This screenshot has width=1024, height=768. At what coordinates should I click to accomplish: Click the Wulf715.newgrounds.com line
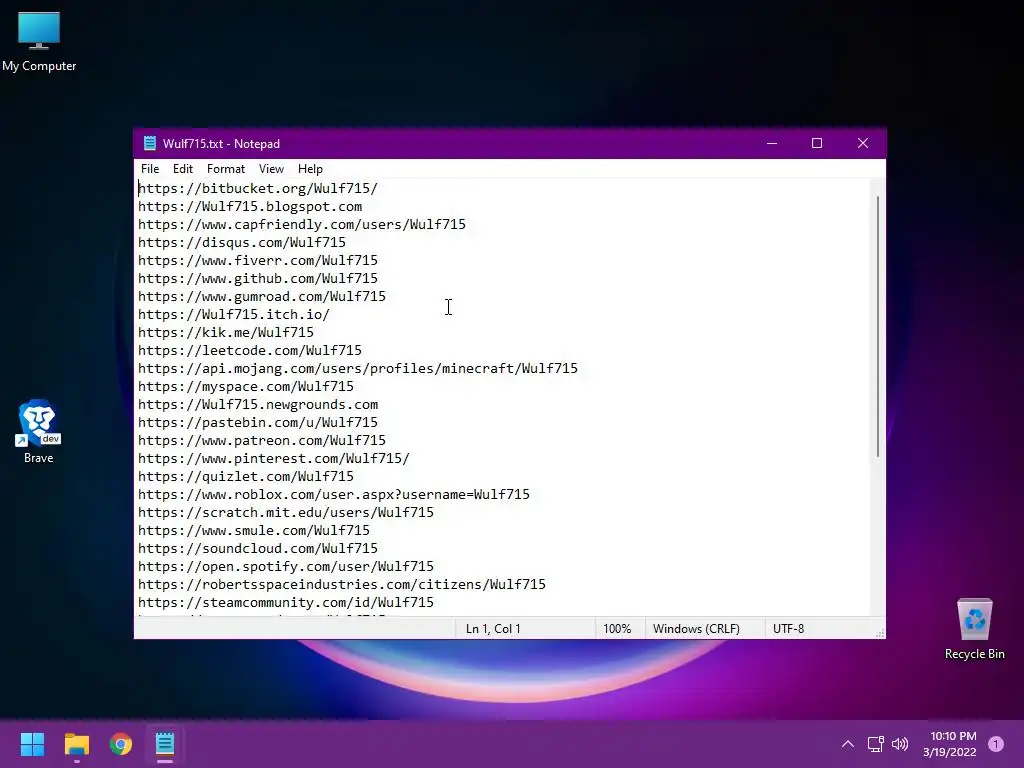(x=258, y=404)
